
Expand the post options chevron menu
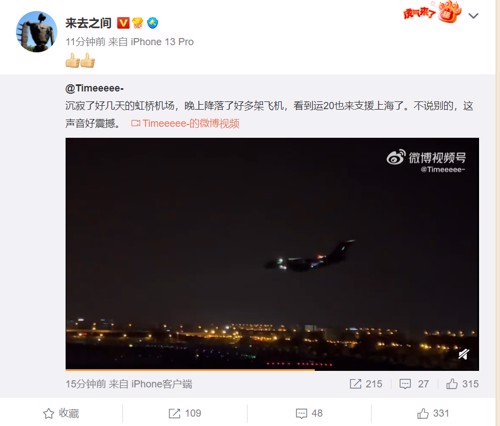[x=473, y=16]
